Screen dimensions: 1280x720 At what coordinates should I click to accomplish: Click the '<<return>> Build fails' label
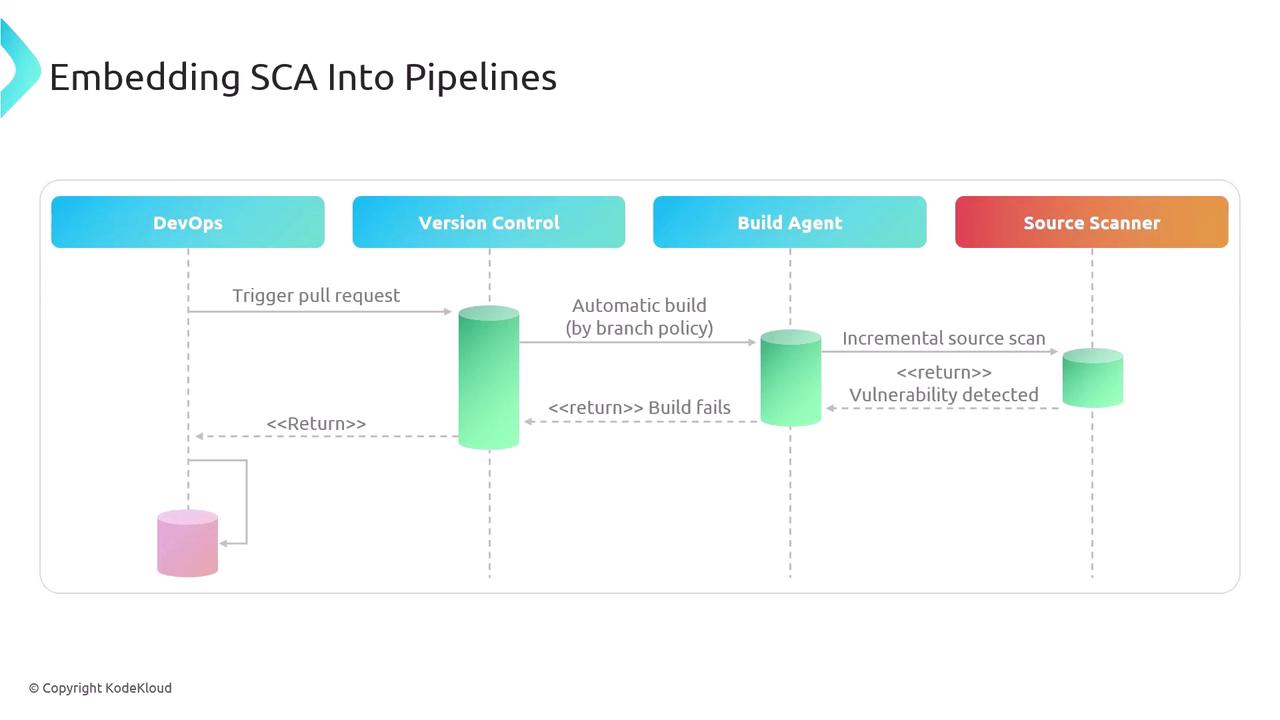coord(639,407)
